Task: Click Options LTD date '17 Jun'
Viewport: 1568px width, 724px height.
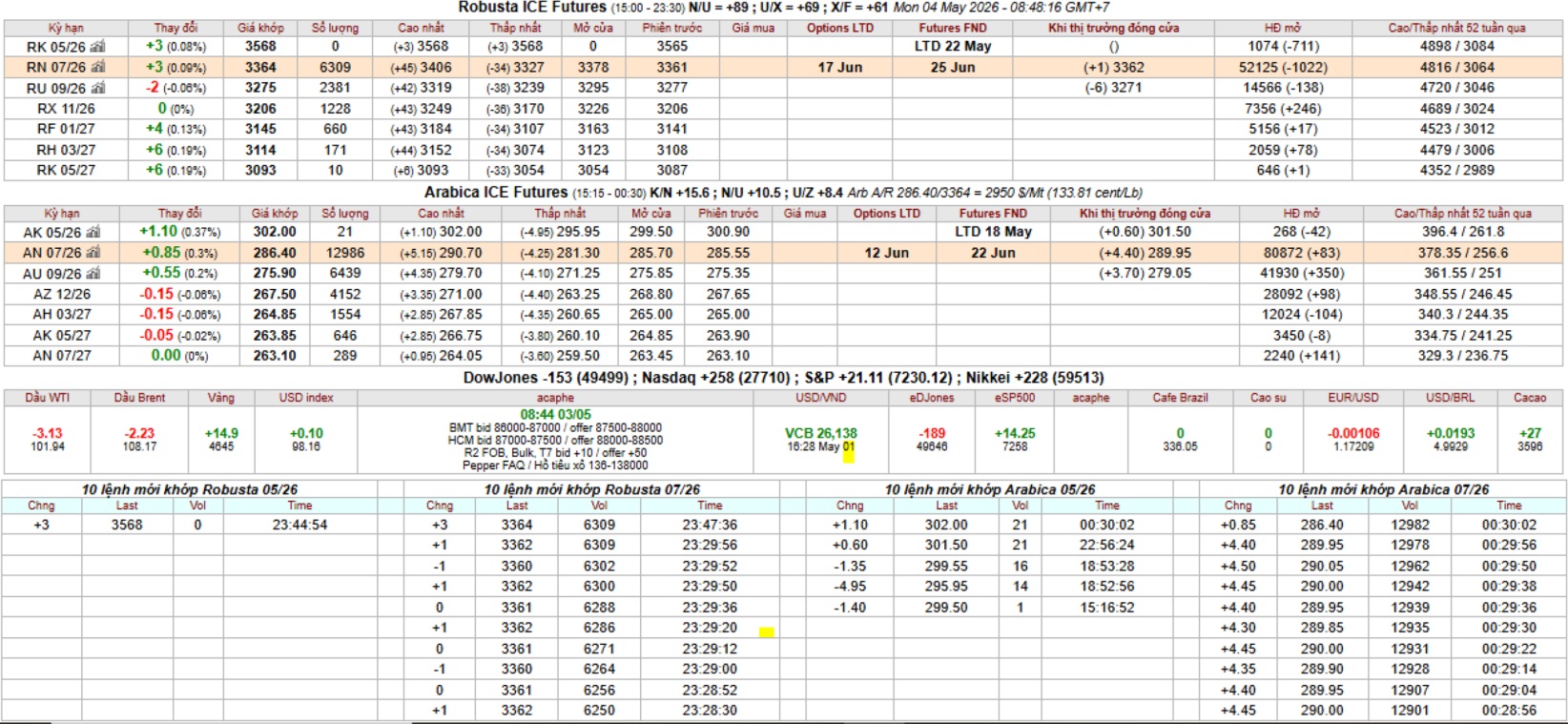Action: [x=839, y=68]
